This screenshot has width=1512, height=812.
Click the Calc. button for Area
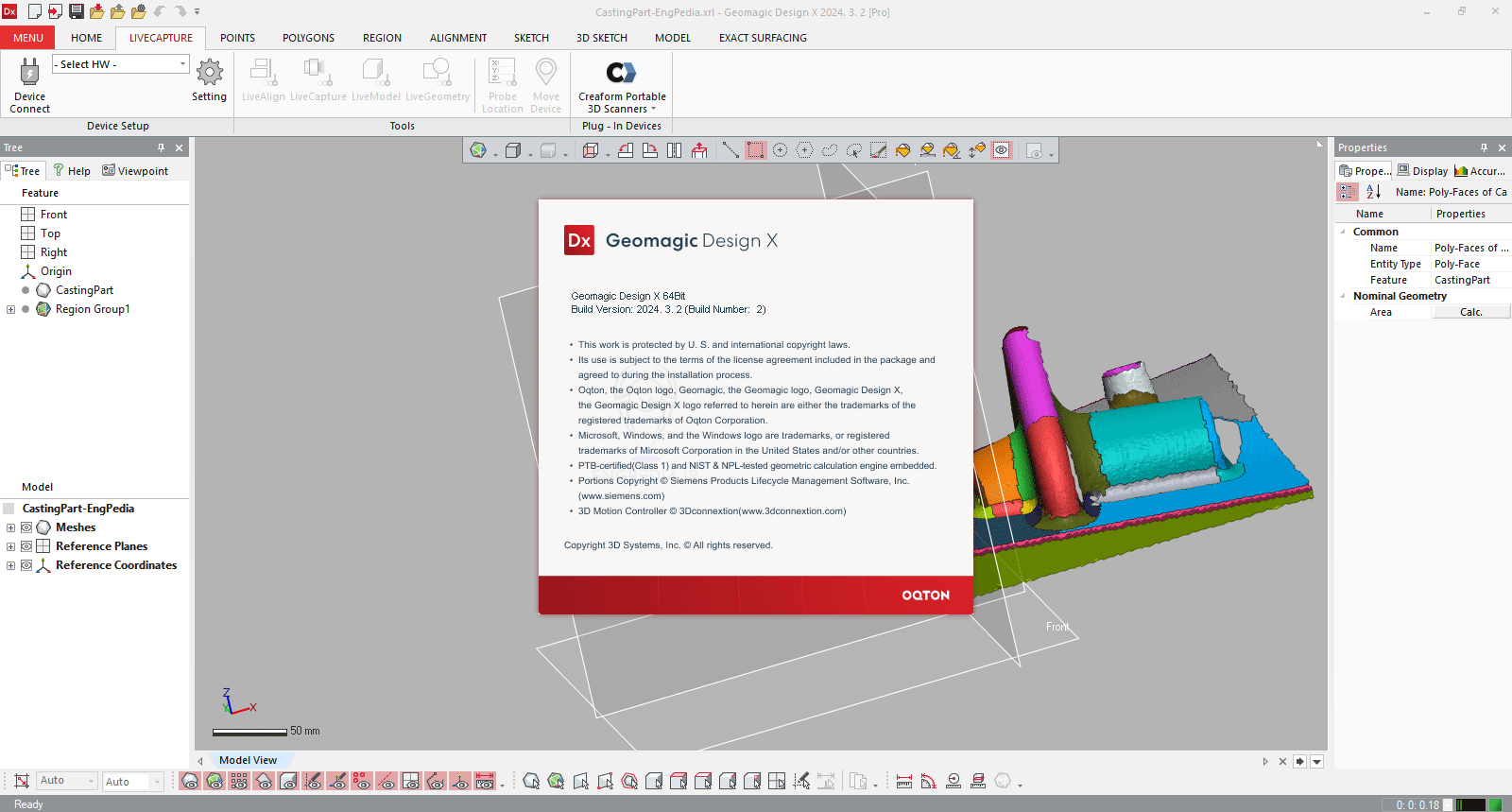[1471, 312]
